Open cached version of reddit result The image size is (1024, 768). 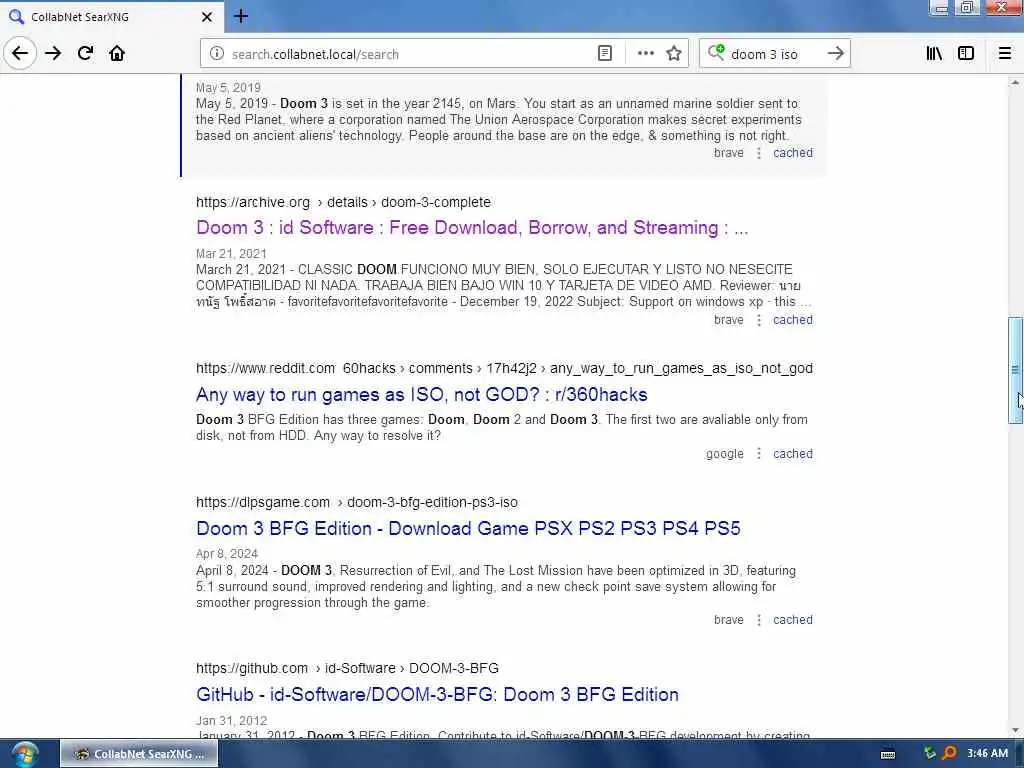tap(793, 454)
